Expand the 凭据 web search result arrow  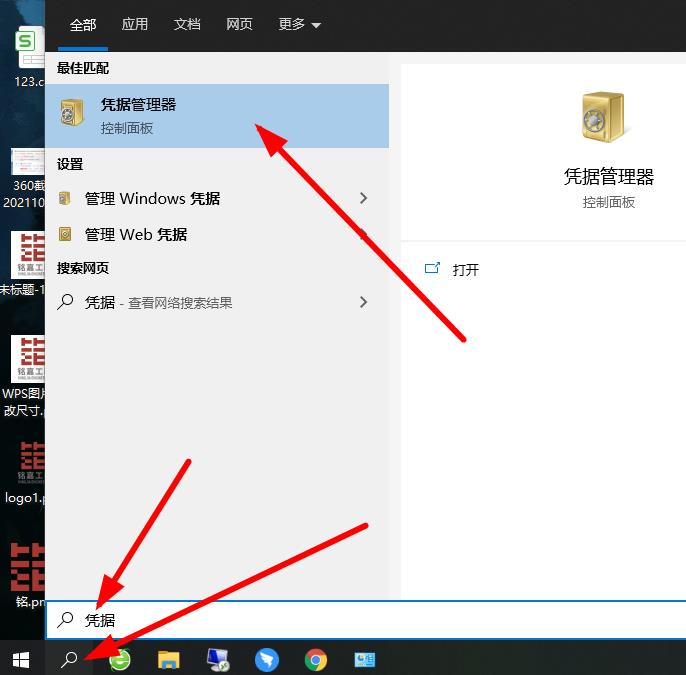[x=363, y=302]
